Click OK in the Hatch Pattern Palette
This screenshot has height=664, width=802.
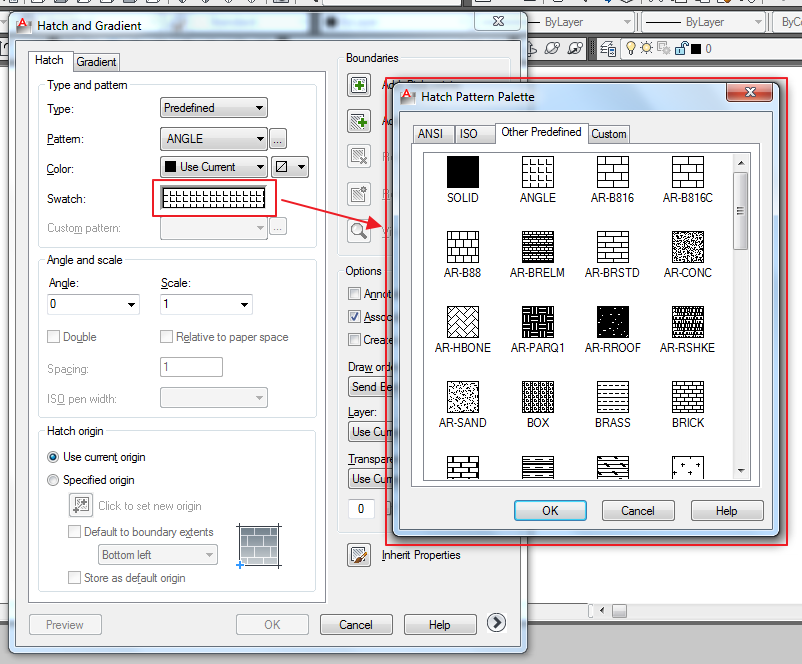(x=550, y=510)
